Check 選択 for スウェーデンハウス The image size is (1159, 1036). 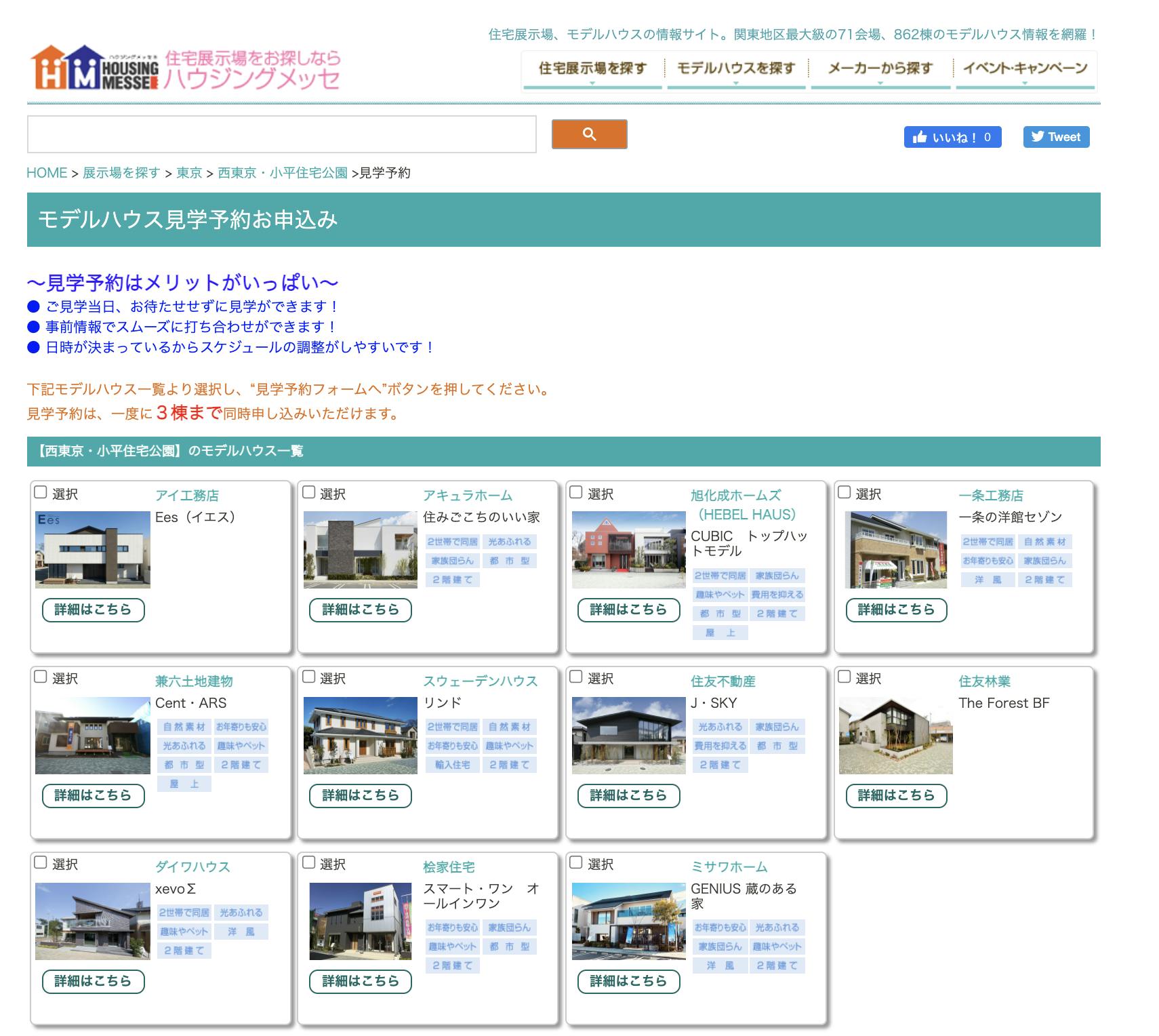pyautogui.click(x=308, y=677)
